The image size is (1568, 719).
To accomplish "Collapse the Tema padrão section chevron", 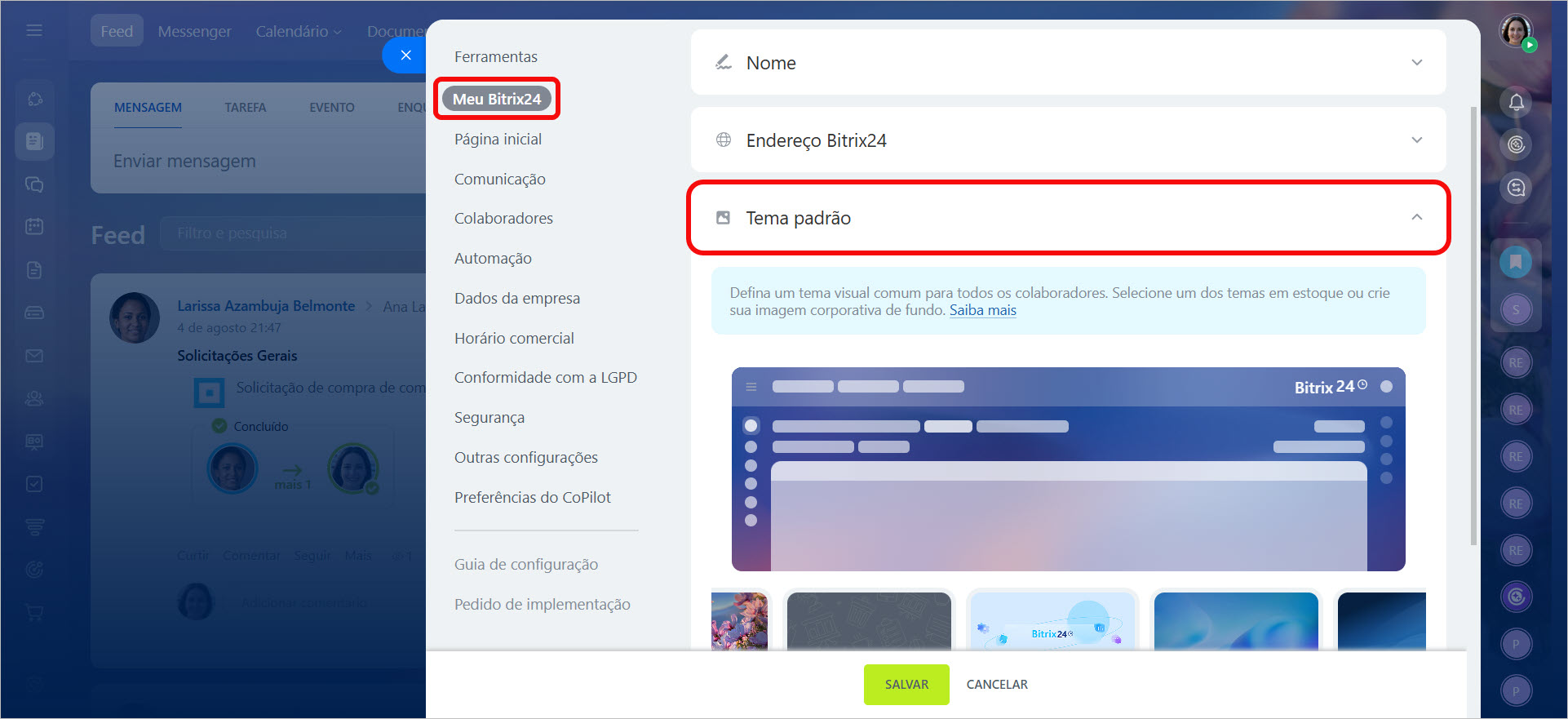I will click(x=1417, y=217).
